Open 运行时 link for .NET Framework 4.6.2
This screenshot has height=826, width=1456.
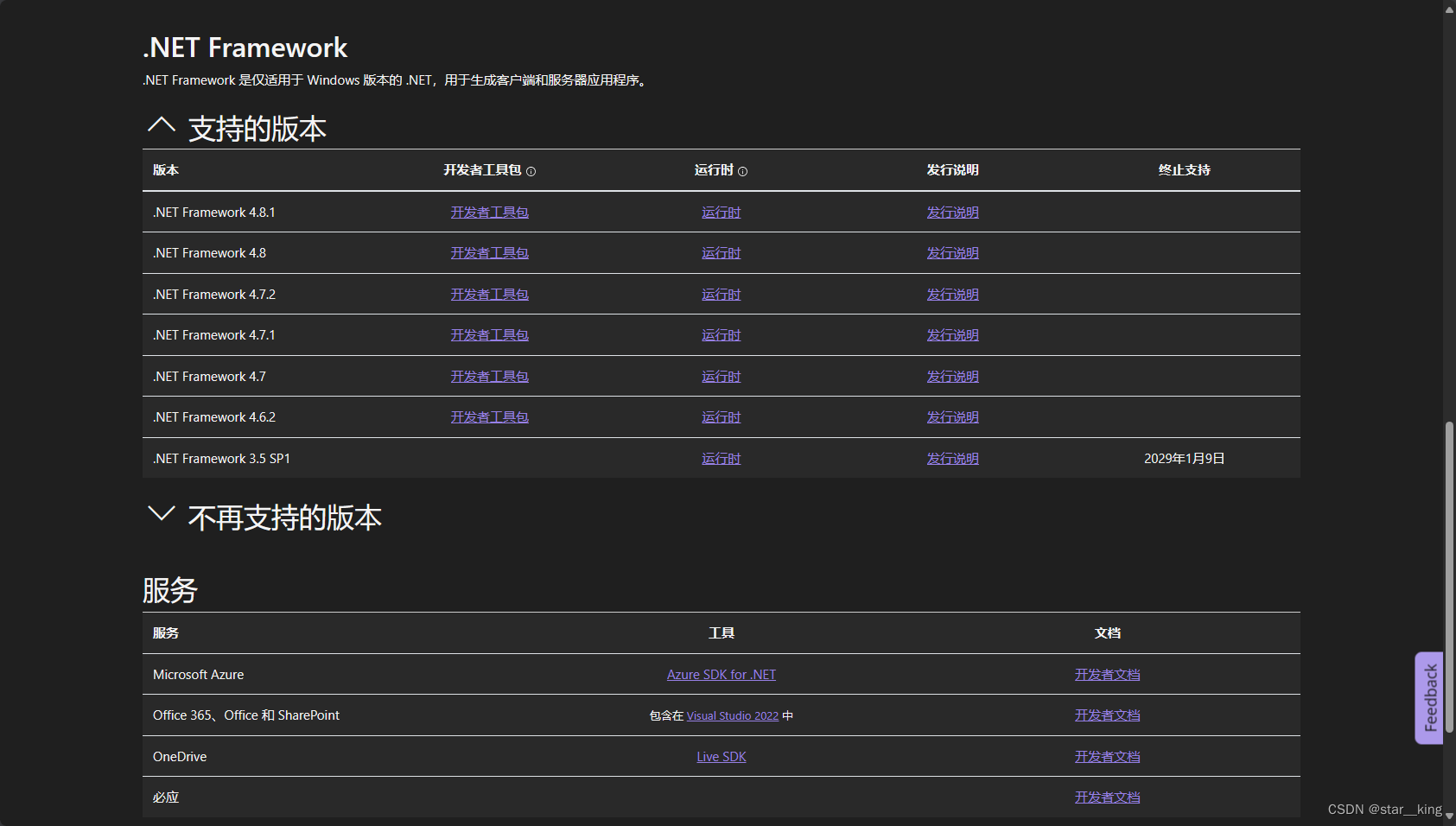point(722,417)
